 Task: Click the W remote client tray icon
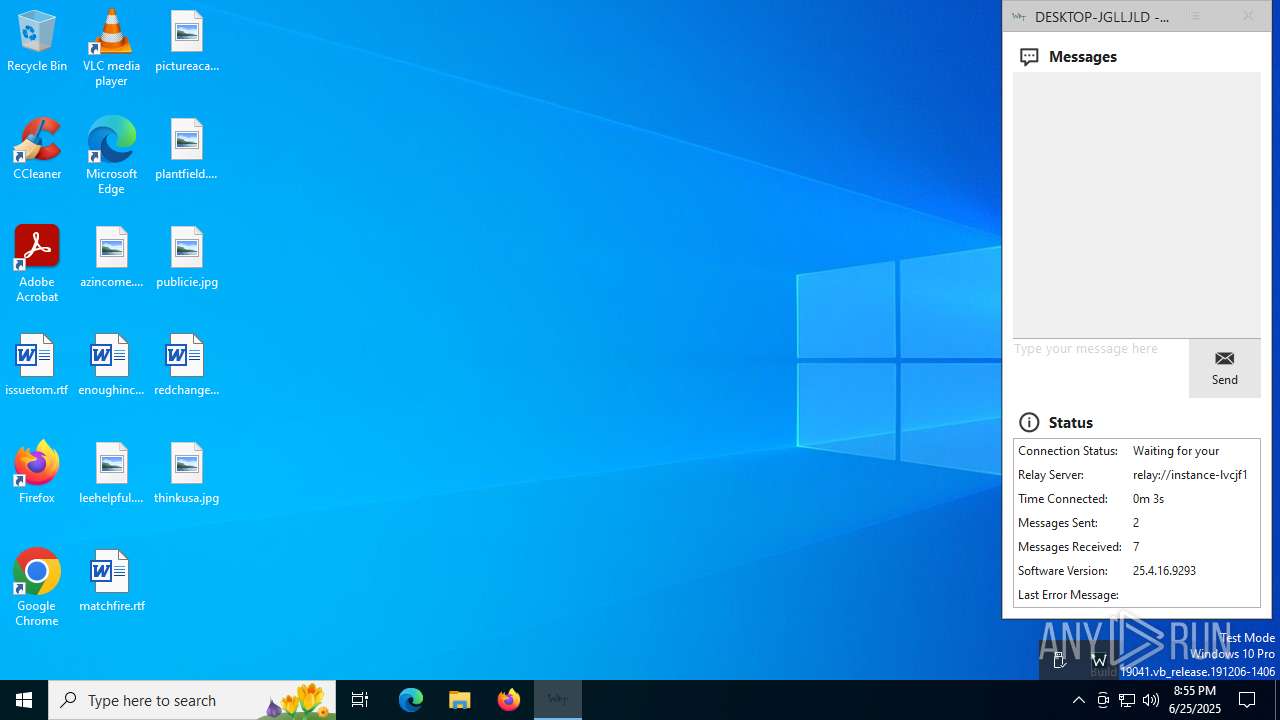coord(1099,659)
